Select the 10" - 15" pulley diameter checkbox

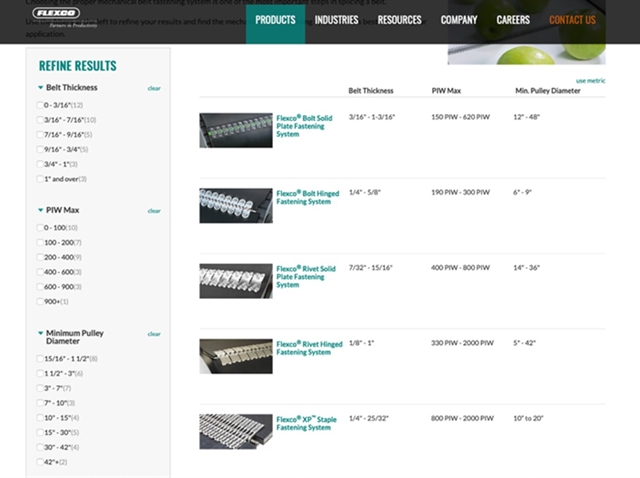point(40,418)
